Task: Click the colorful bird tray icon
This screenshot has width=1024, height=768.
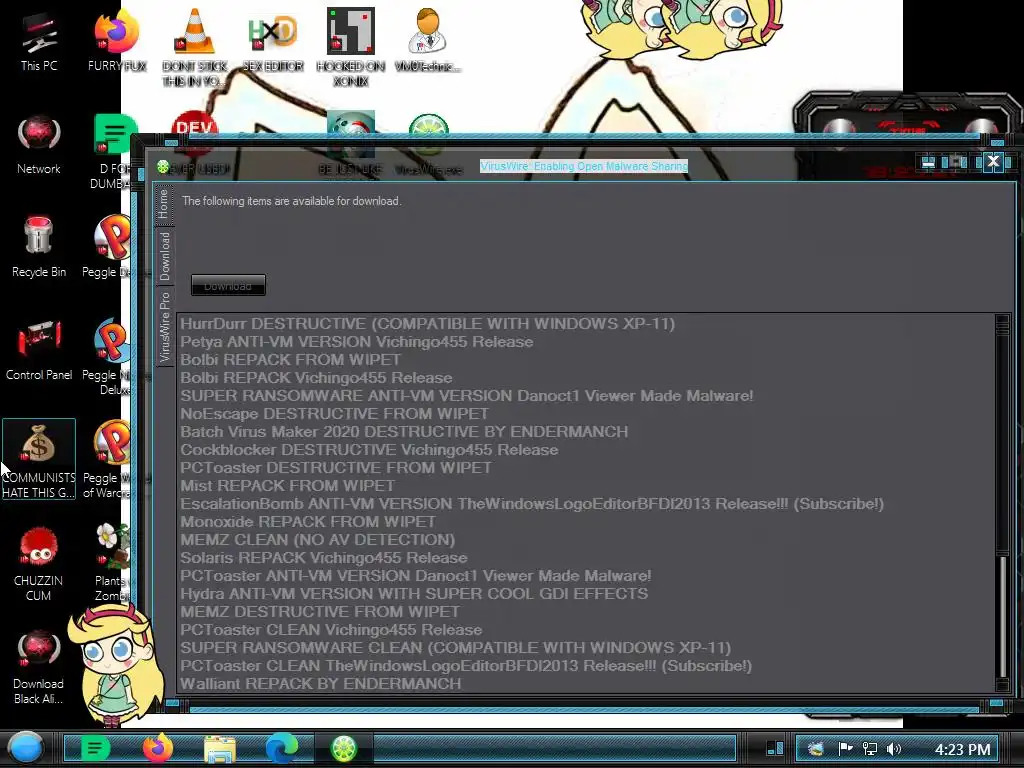Action: click(816, 748)
